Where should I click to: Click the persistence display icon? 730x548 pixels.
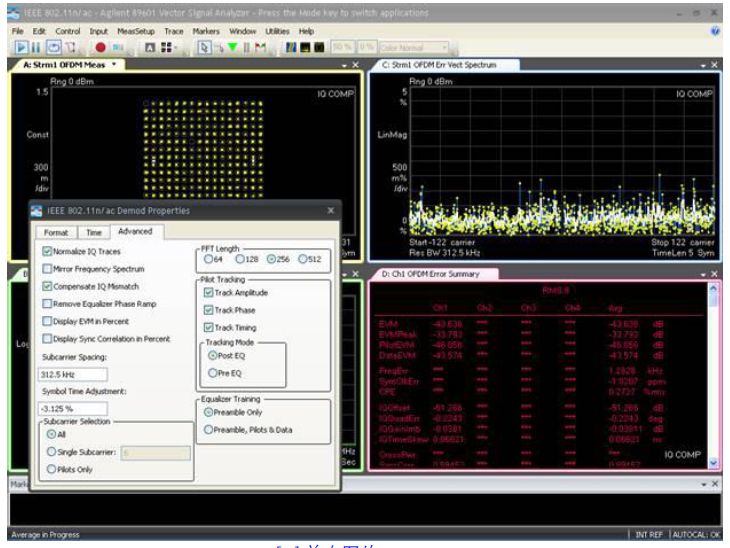pos(305,47)
